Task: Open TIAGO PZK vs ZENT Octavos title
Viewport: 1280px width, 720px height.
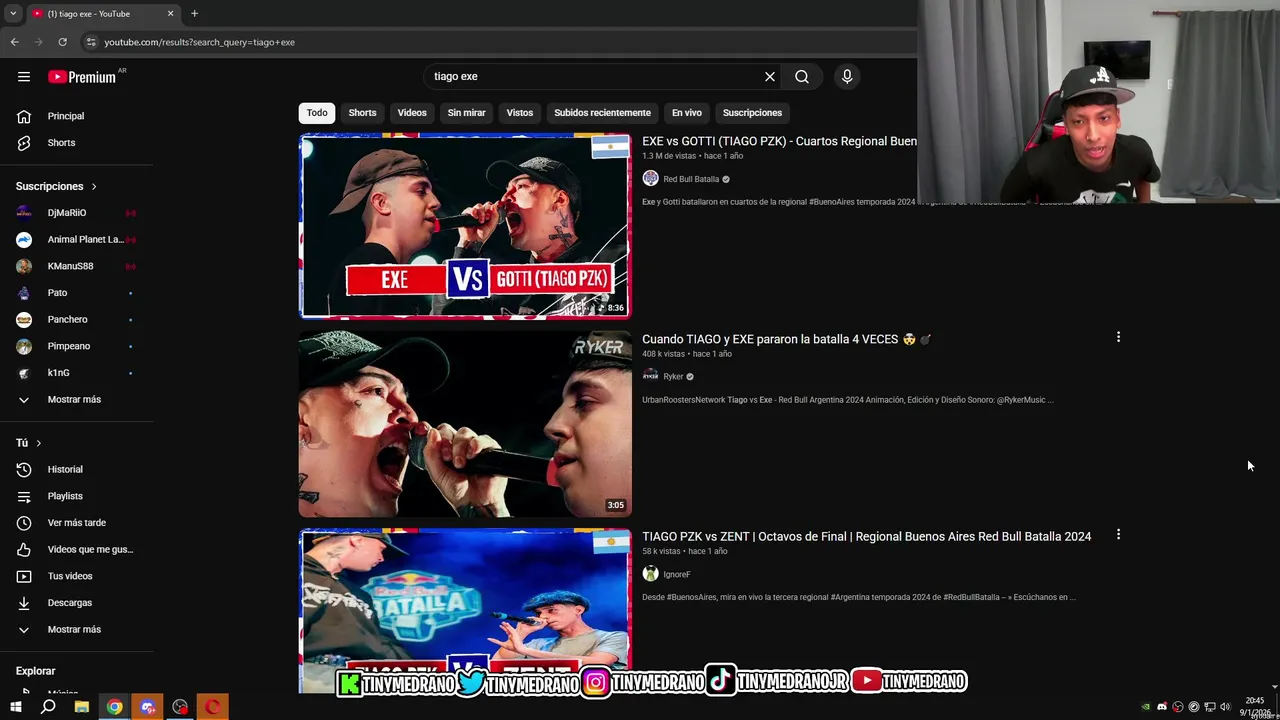Action: (x=866, y=536)
